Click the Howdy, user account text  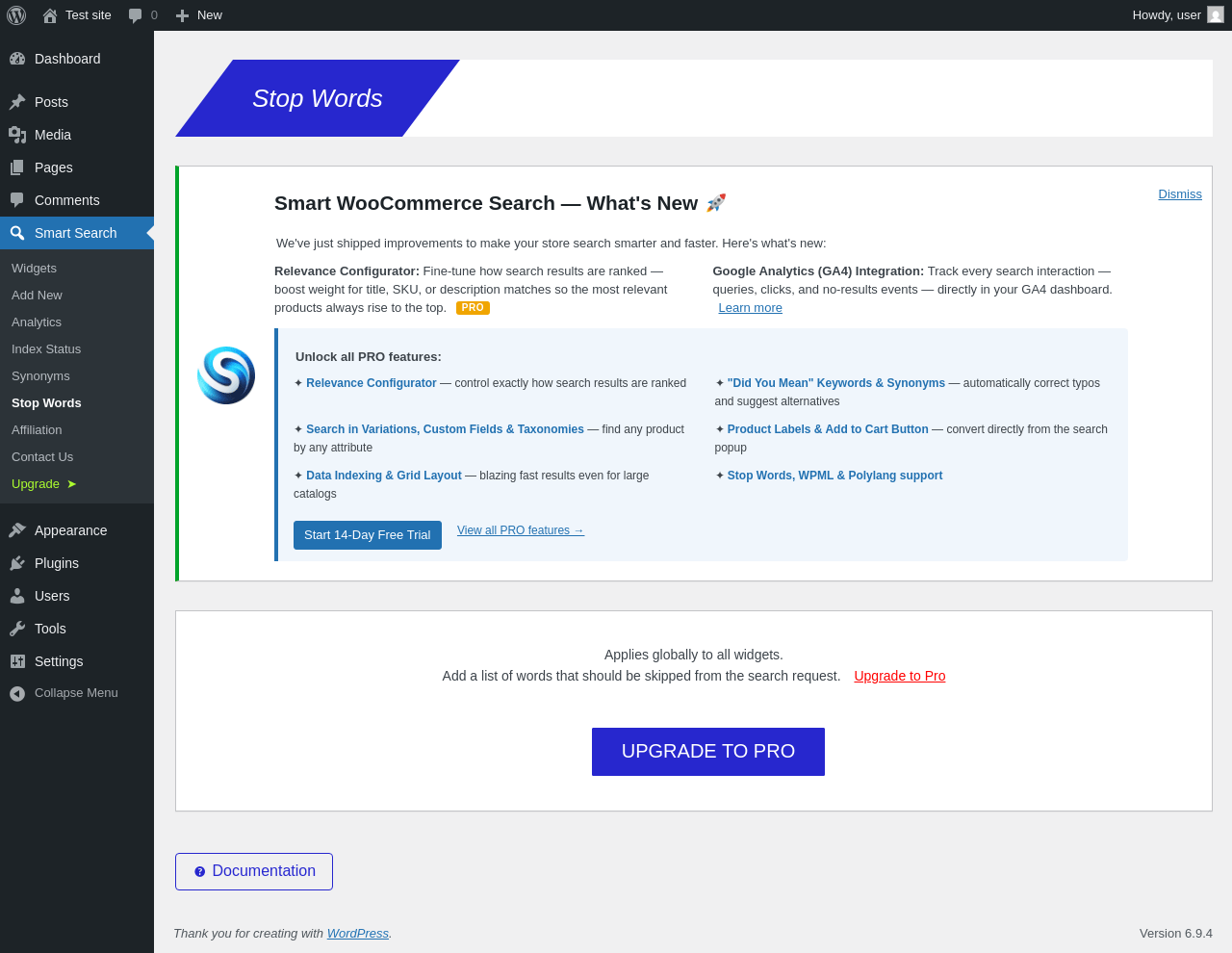coord(1167,15)
